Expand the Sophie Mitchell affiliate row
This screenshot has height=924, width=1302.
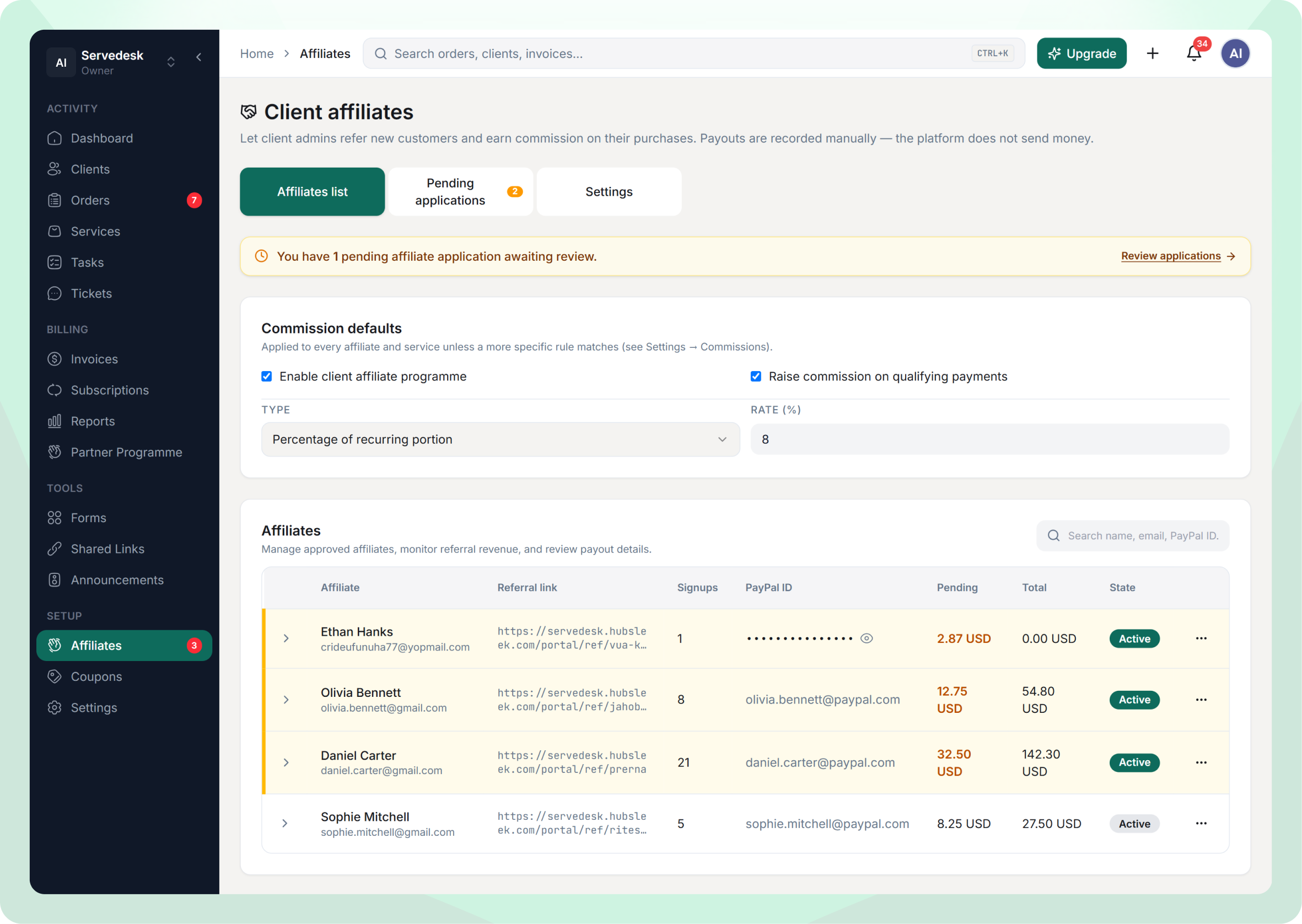click(285, 823)
